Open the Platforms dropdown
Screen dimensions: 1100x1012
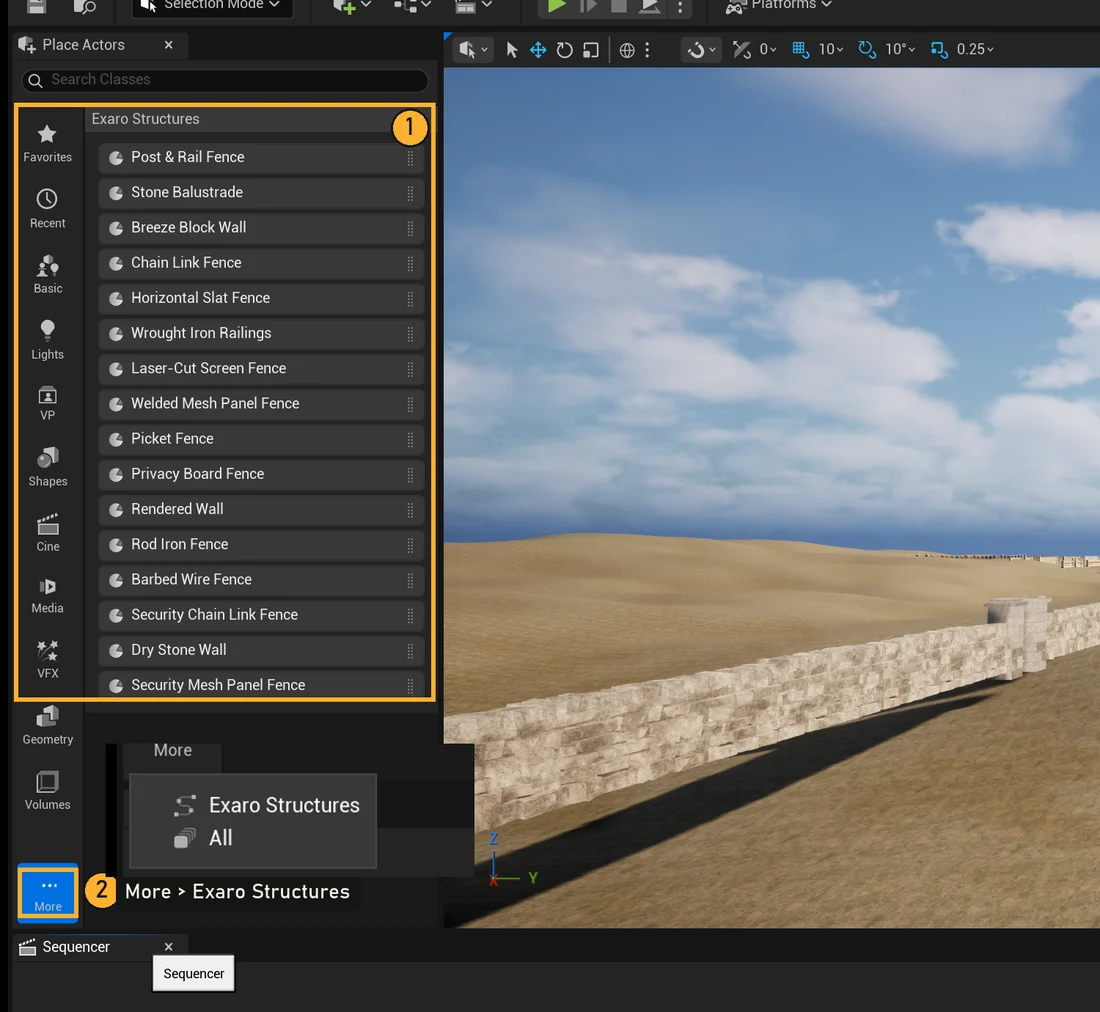(x=779, y=5)
